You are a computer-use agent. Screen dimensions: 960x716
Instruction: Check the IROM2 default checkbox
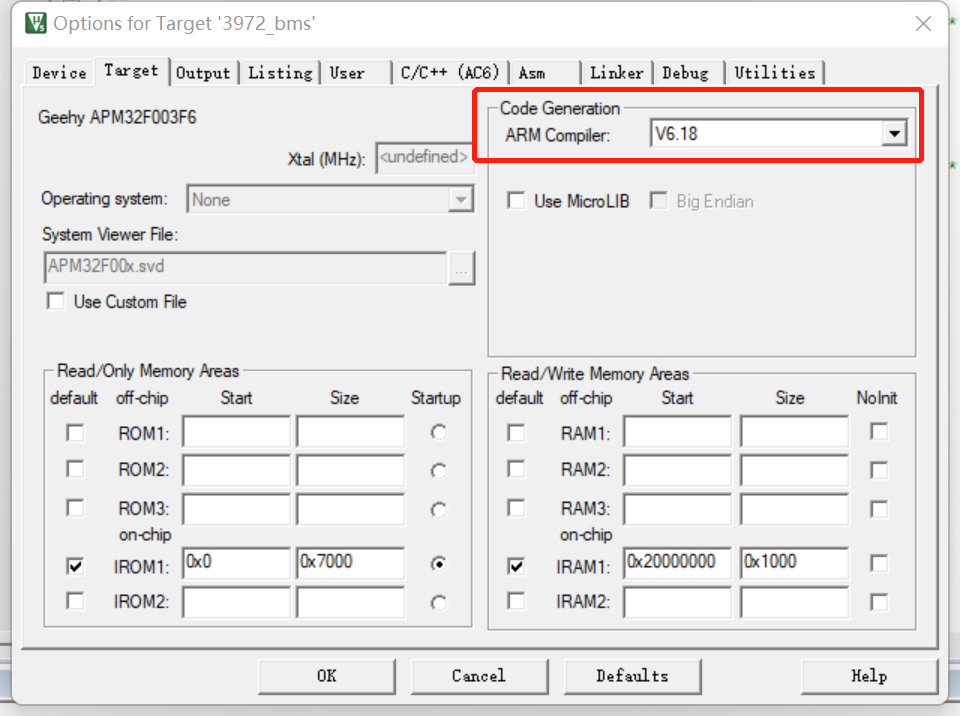click(75, 601)
